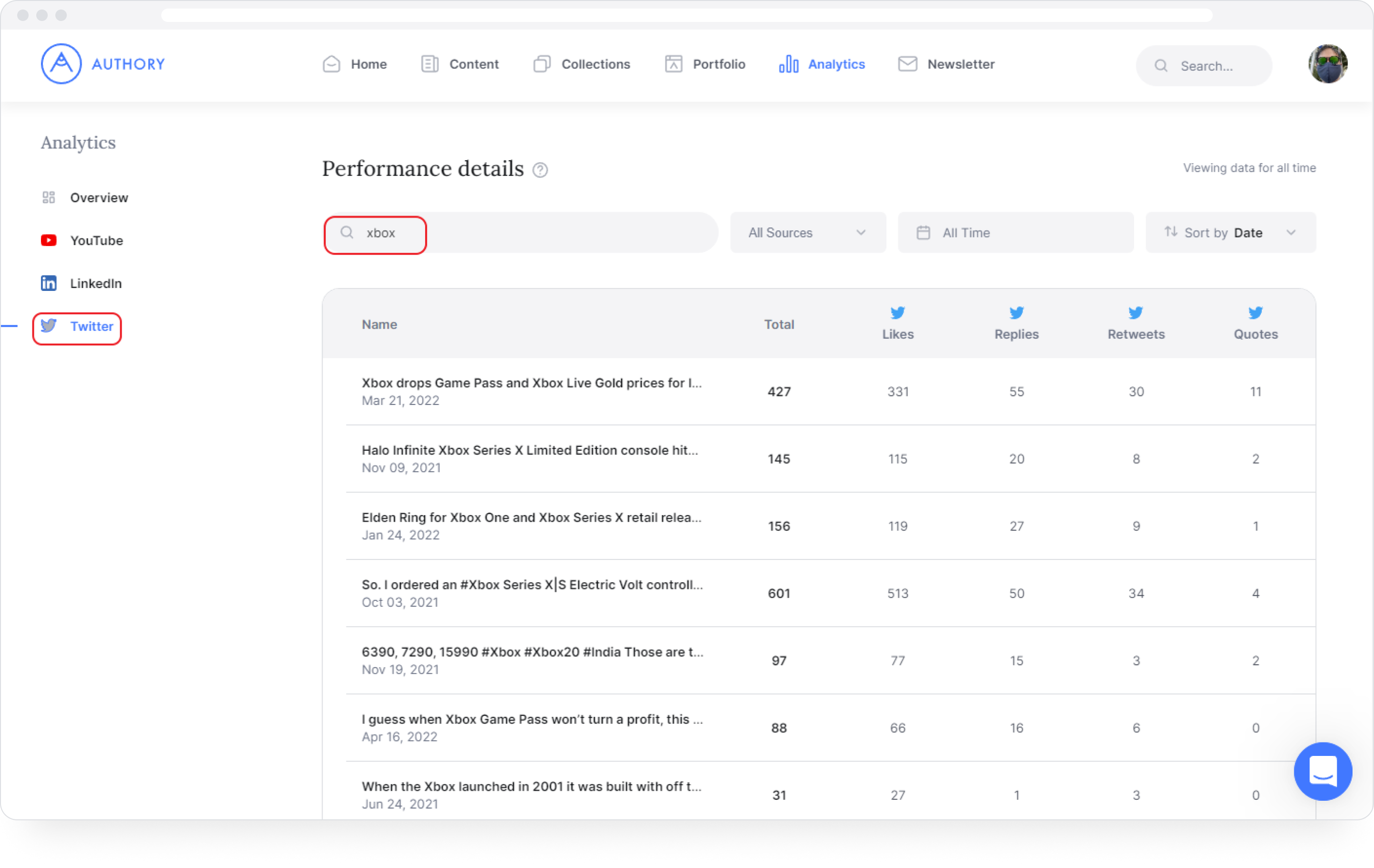Select the Analytics tab label
Viewport: 1374px width, 868px height.
(x=836, y=64)
